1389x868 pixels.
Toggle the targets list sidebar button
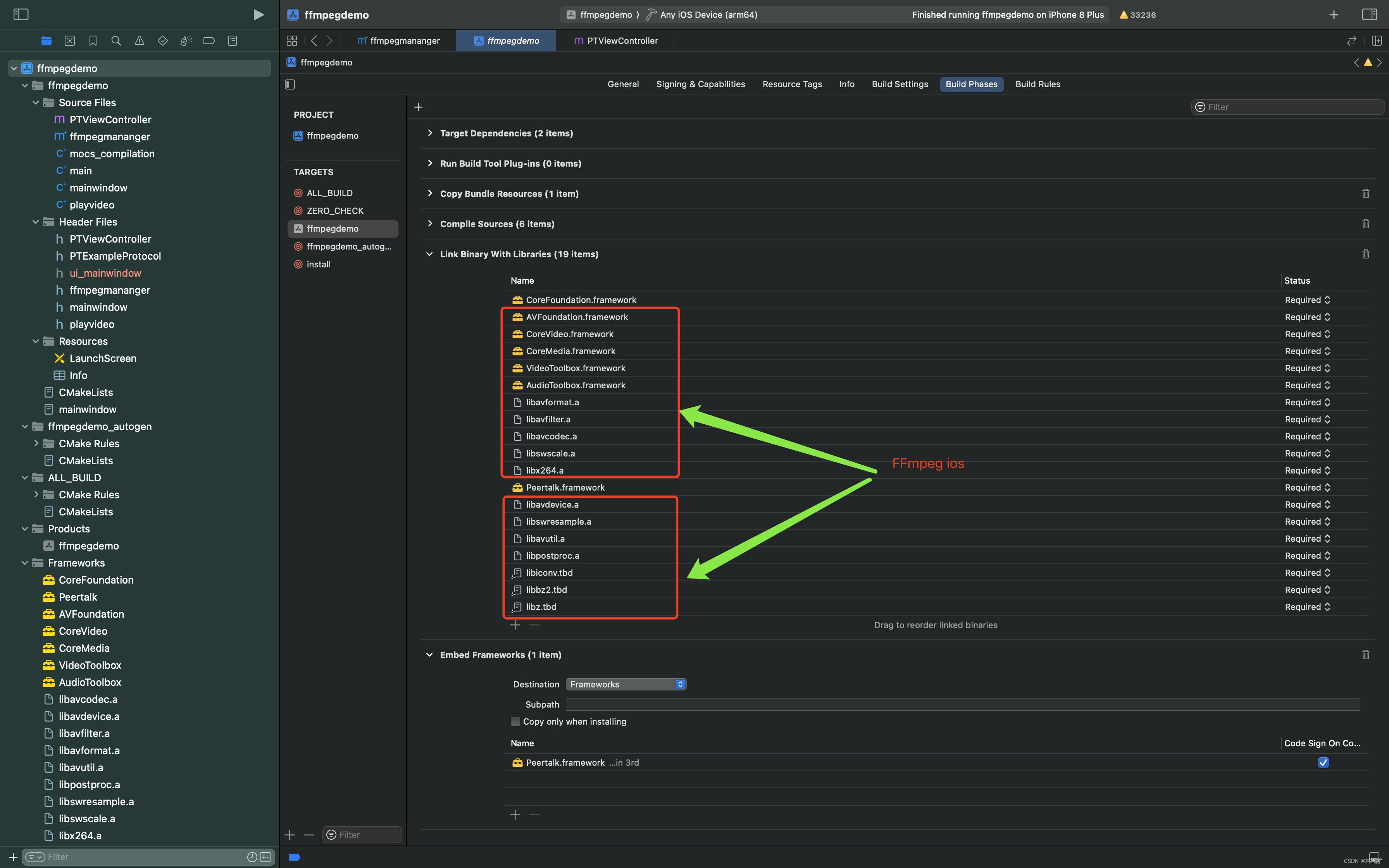tap(290, 84)
